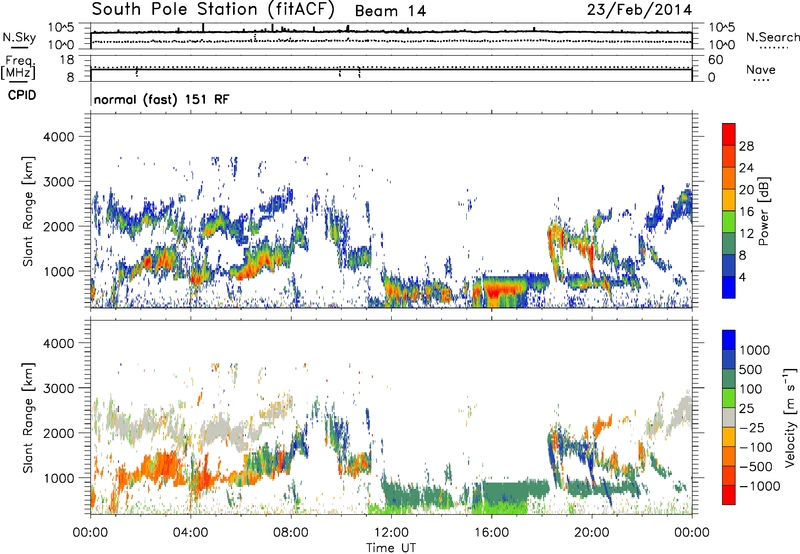Image resolution: width=800 pixels, height=554 pixels.
Task: Click the 'Beam 14' label
Action: click(390, 11)
